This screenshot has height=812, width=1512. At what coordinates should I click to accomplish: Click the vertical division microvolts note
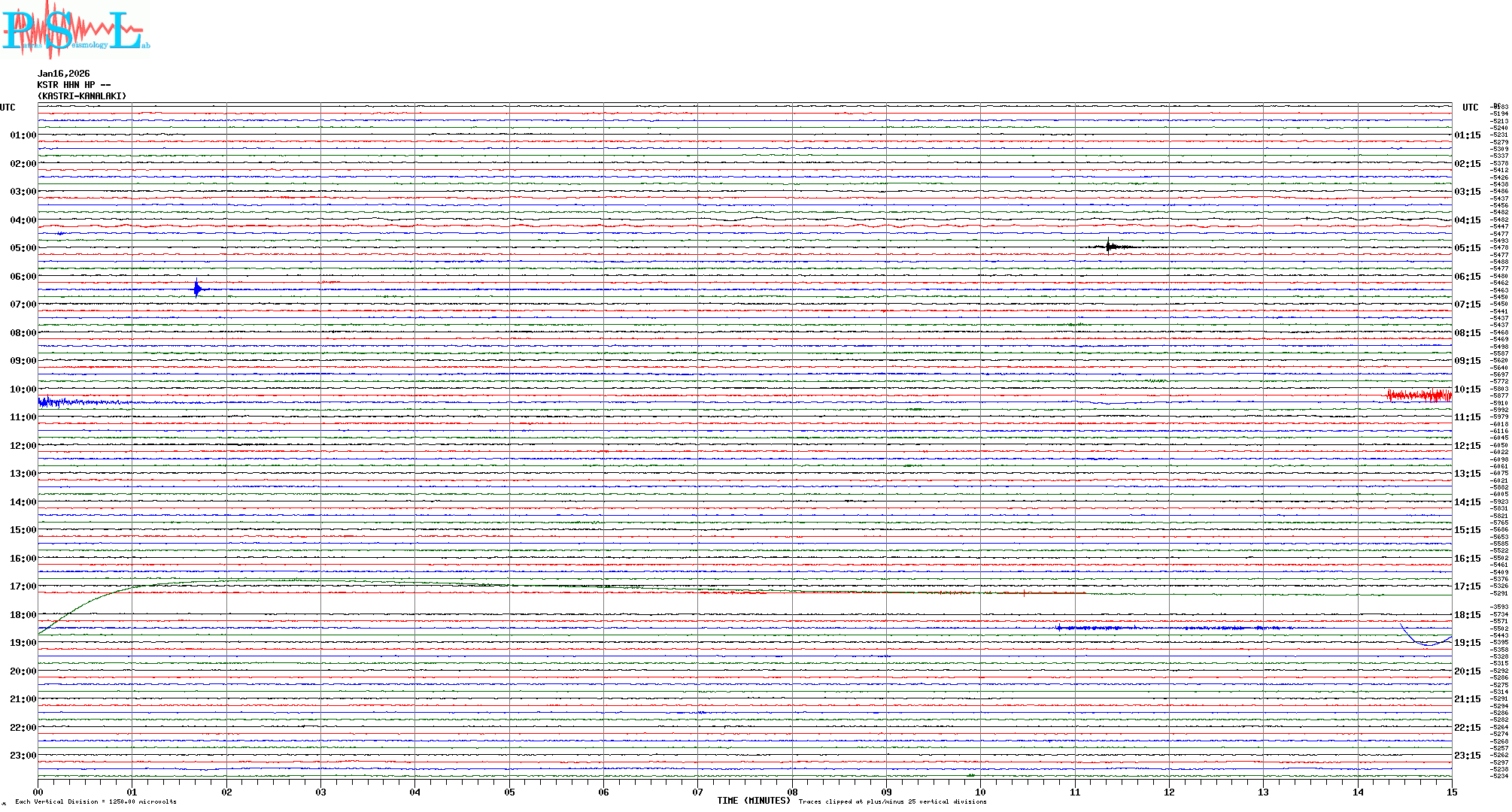click(96, 801)
